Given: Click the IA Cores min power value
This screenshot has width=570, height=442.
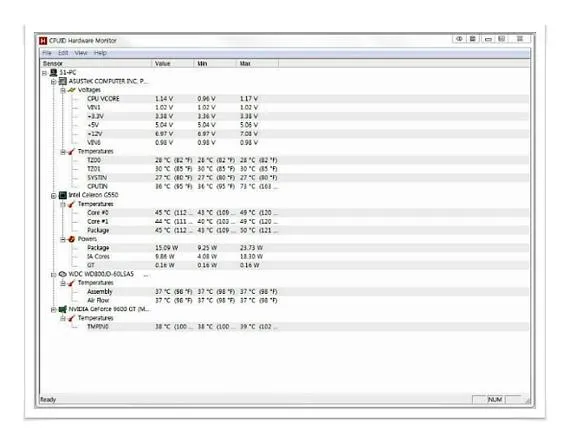Looking at the screenshot, I should [207, 257].
